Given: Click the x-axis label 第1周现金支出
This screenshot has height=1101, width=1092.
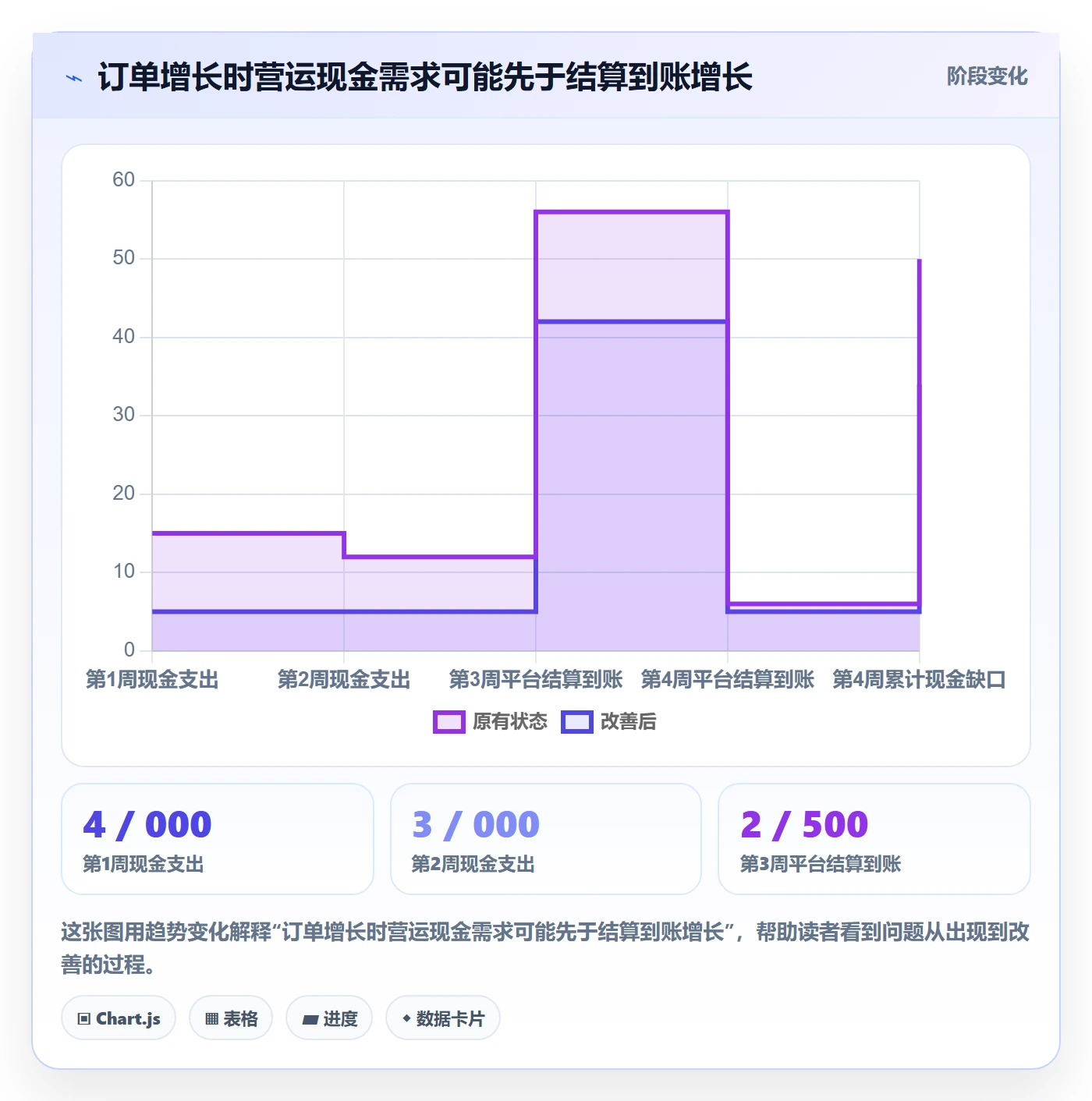Looking at the screenshot, I should coord(152,680).
